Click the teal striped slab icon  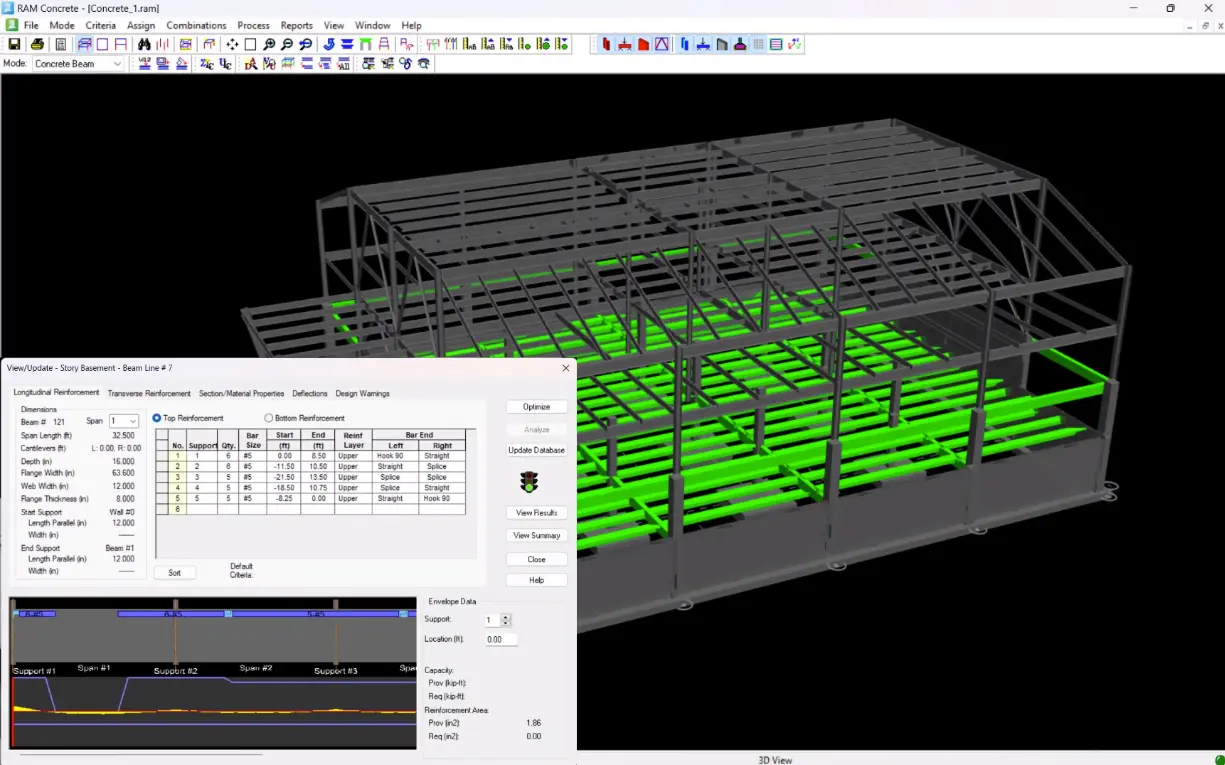(x=776, y=44)
